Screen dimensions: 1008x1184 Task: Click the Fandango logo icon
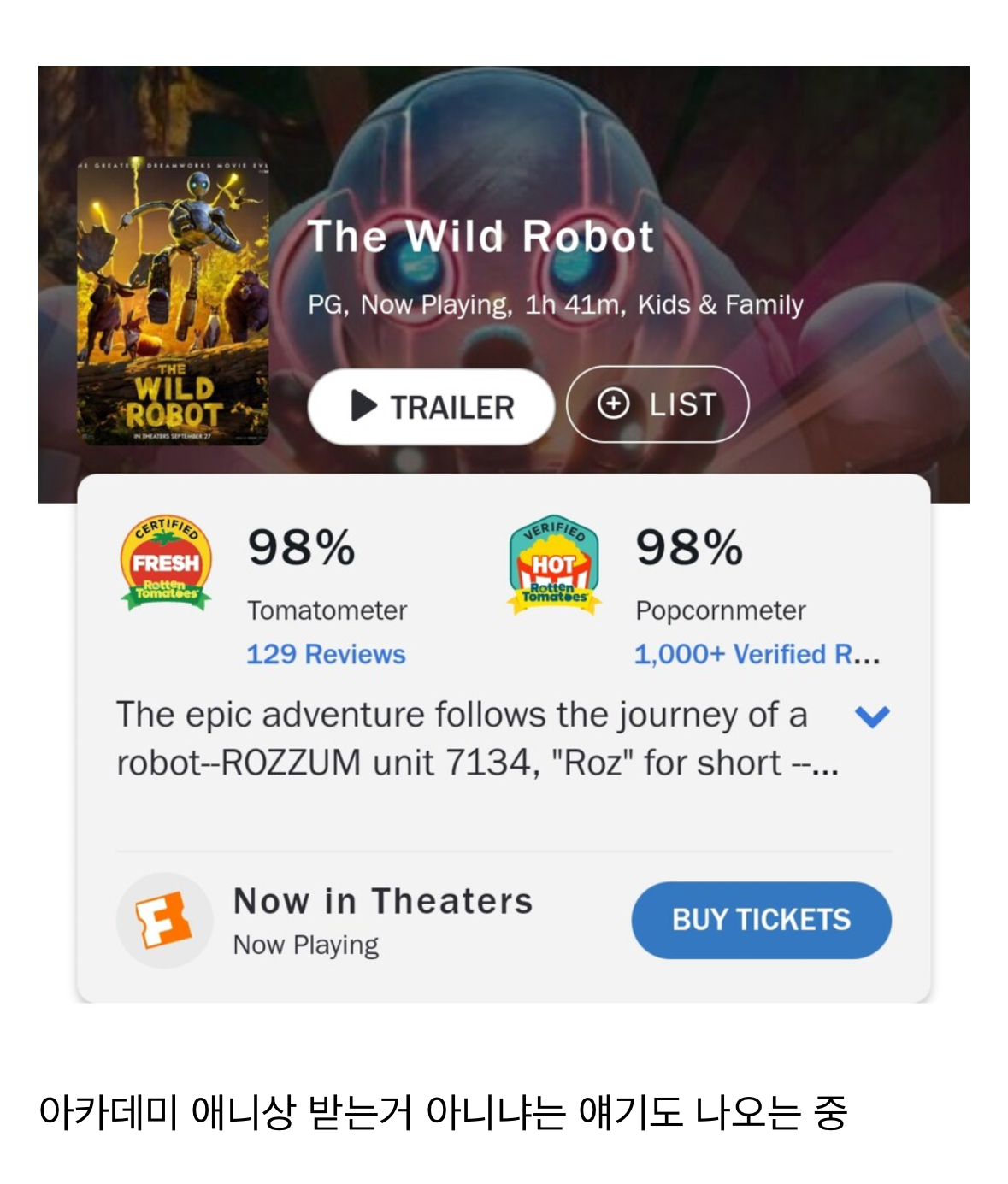click(x=164, y=921)
